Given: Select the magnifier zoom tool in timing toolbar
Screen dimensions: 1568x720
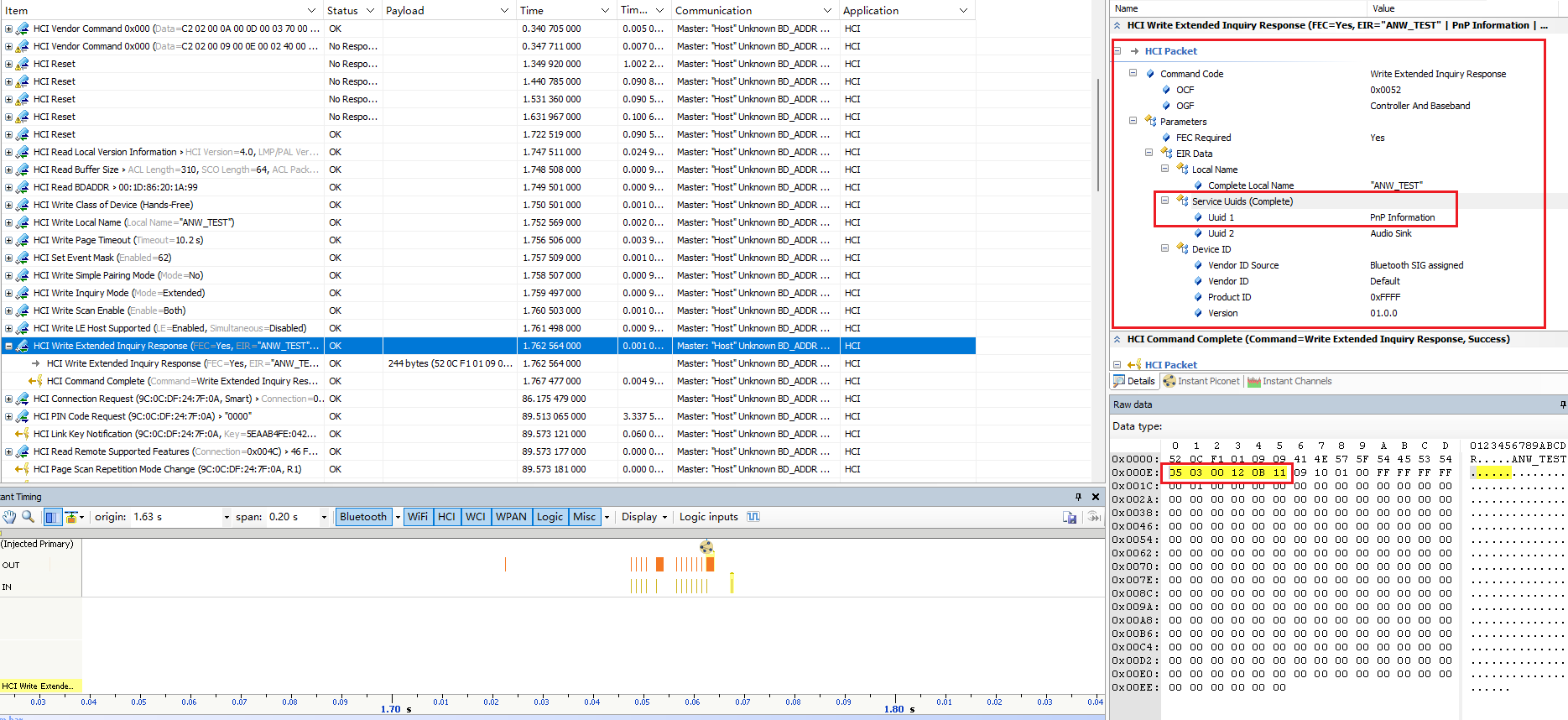Looking at the screenshot, I should 29,517.
